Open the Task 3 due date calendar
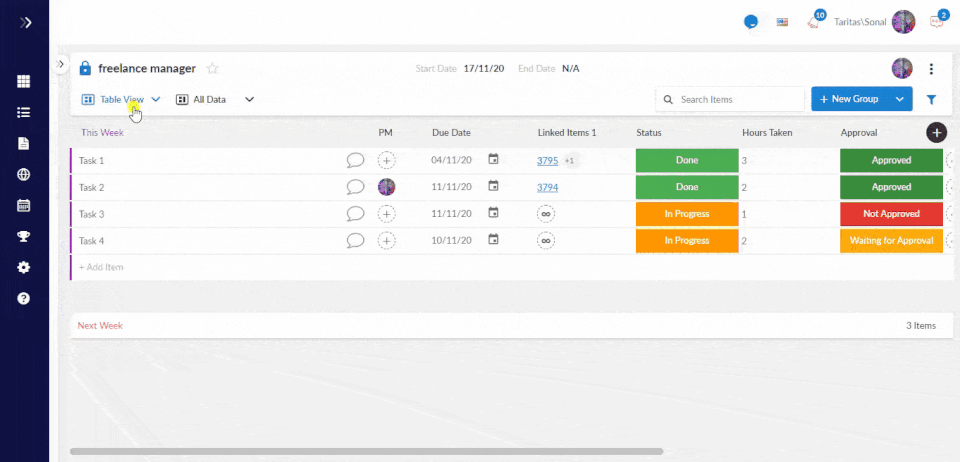 (493, 213)
